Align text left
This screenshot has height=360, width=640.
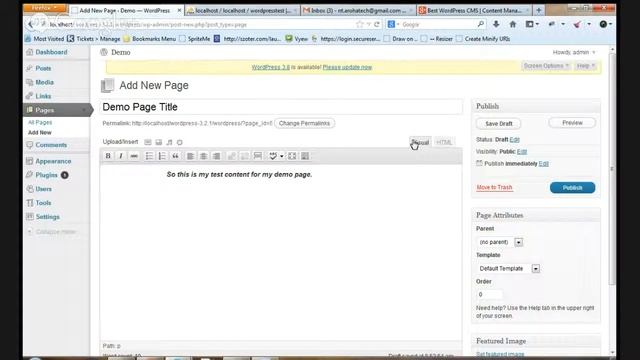(x=190, y=156)
